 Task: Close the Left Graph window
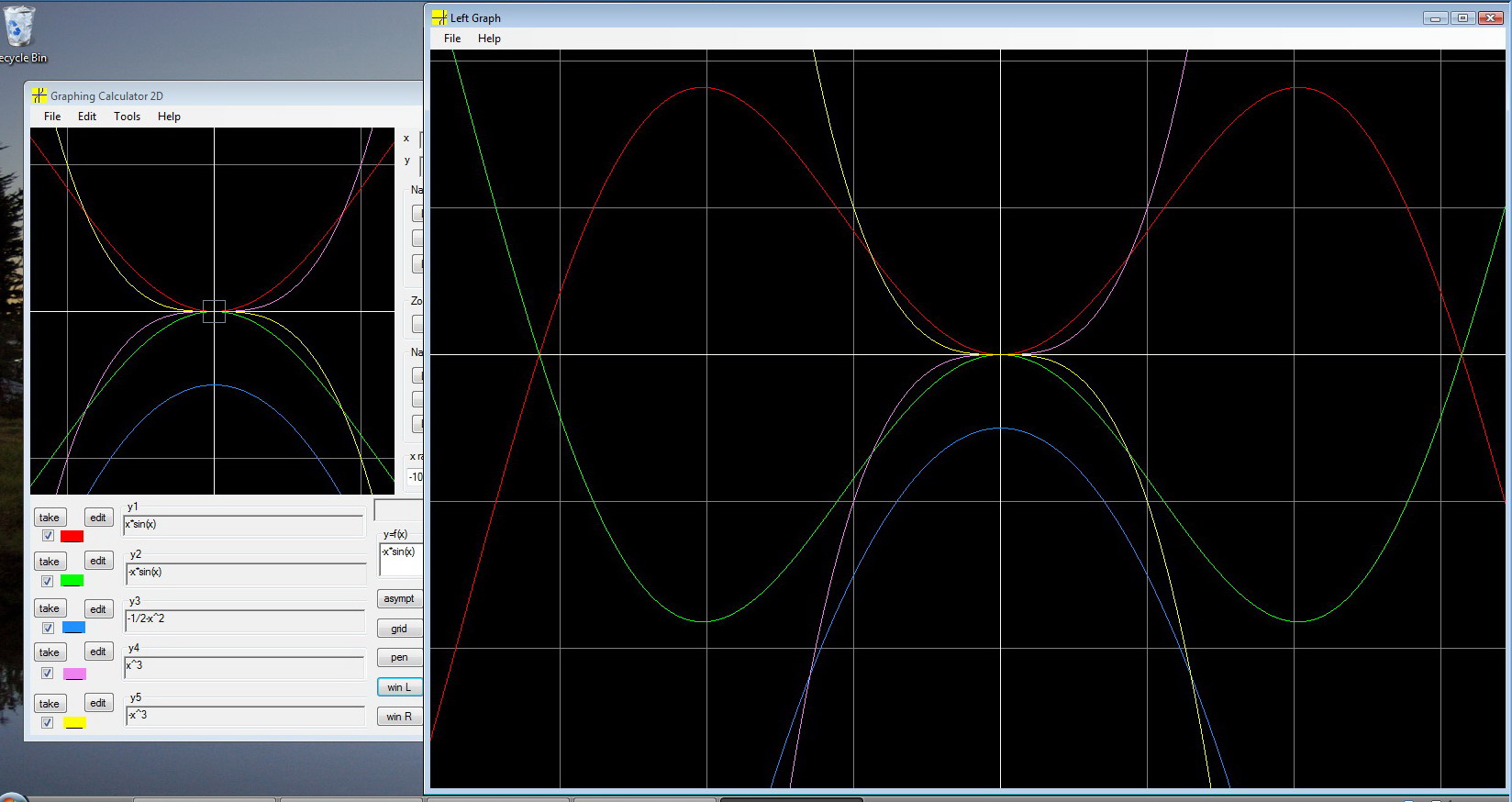pyautogui.click(x=1491, y=17)
